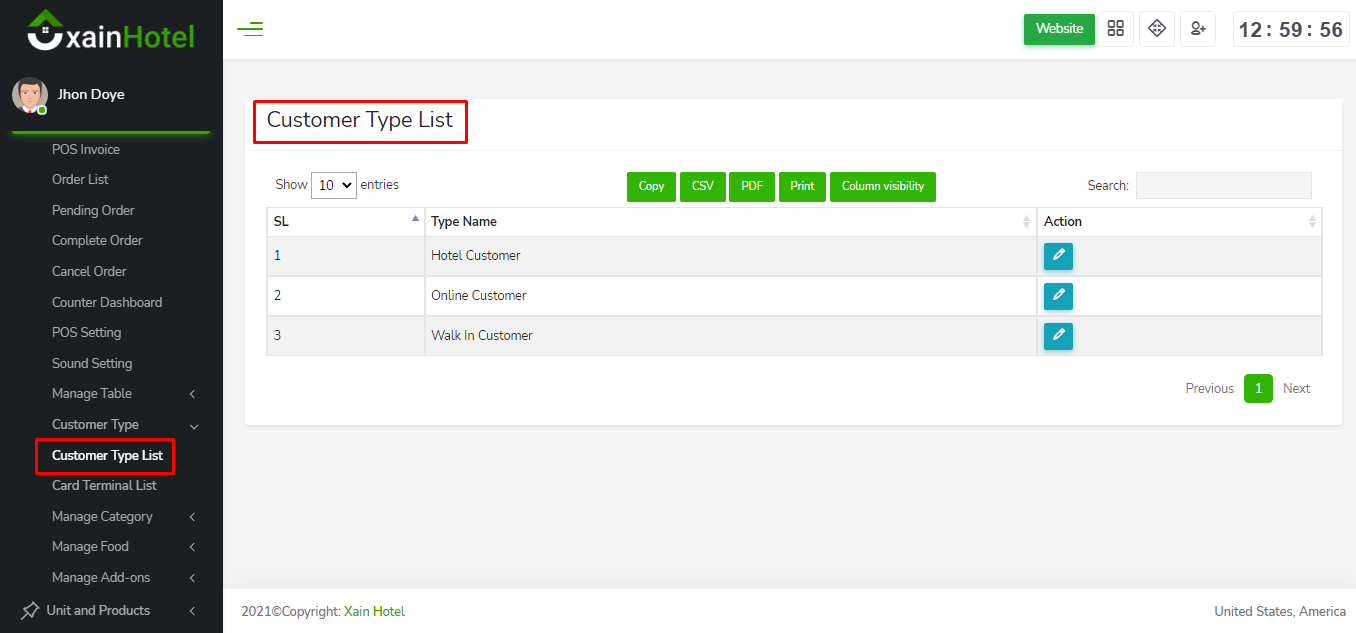This screenshot has height=633, width=1356.
Task: Open Column visibility options
Action: (882, 186)
